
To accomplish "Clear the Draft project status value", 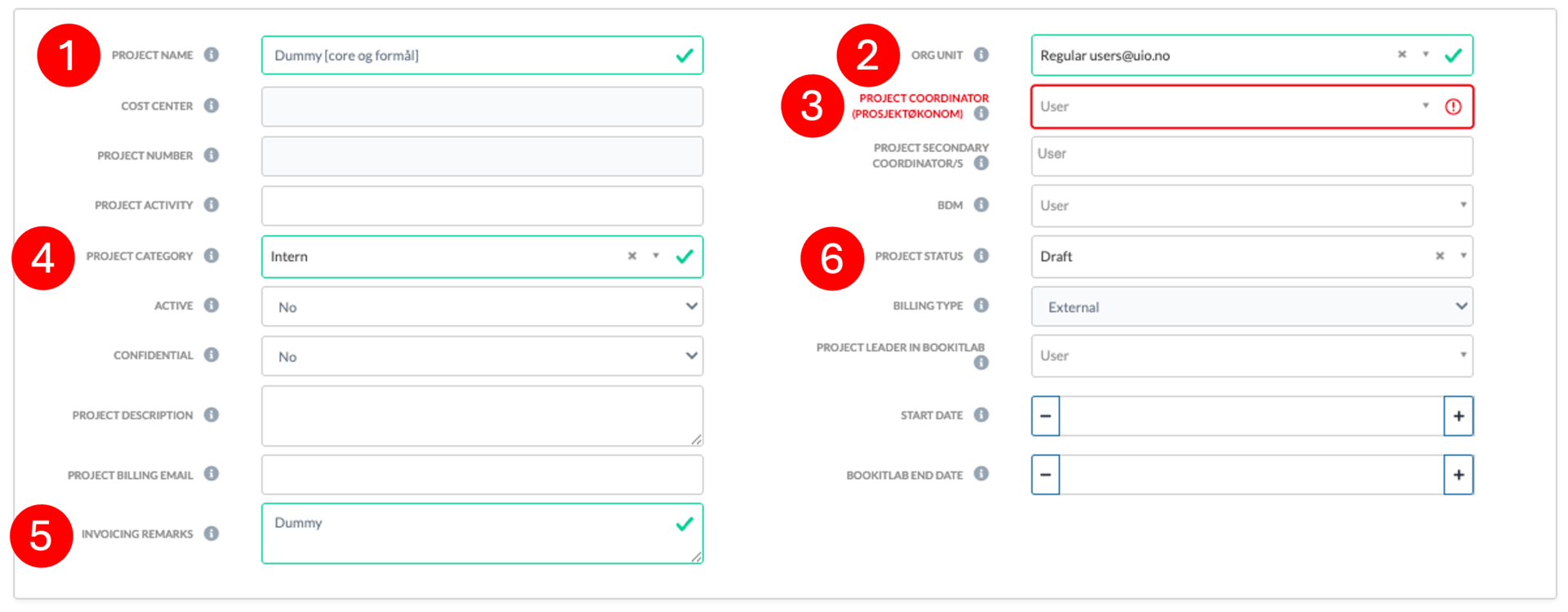I will click(x=1440, y=256).
